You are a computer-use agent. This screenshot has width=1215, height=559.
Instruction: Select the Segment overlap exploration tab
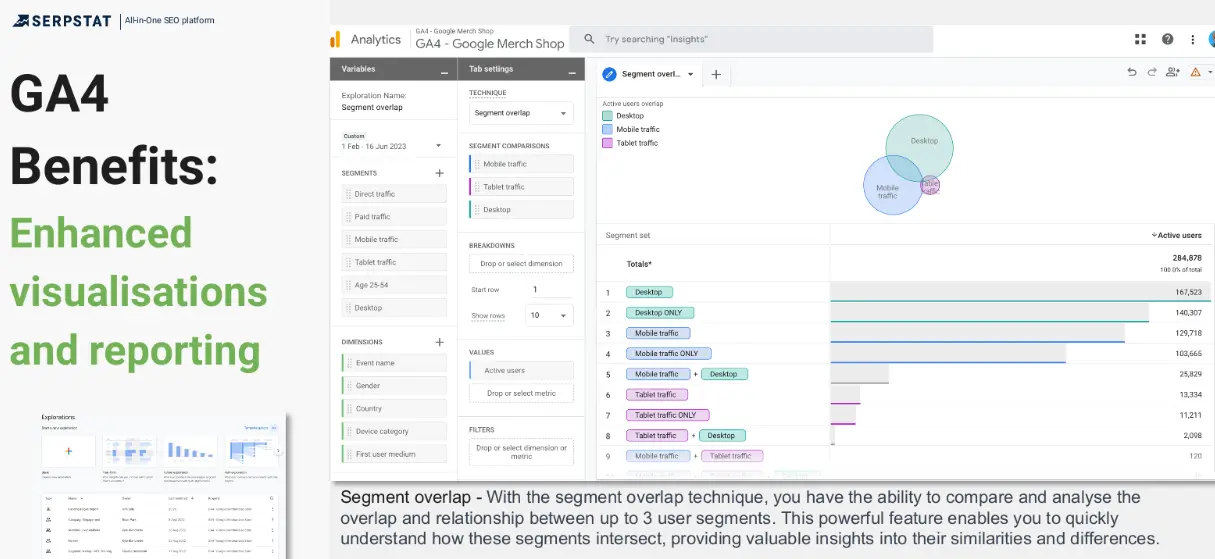651,74
